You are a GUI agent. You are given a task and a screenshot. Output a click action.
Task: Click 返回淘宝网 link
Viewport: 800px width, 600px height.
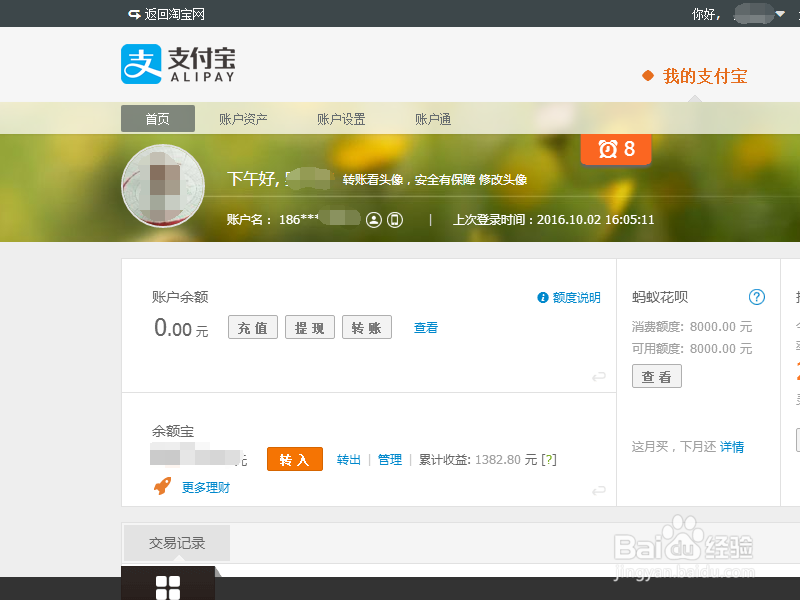tap(174, 14)
